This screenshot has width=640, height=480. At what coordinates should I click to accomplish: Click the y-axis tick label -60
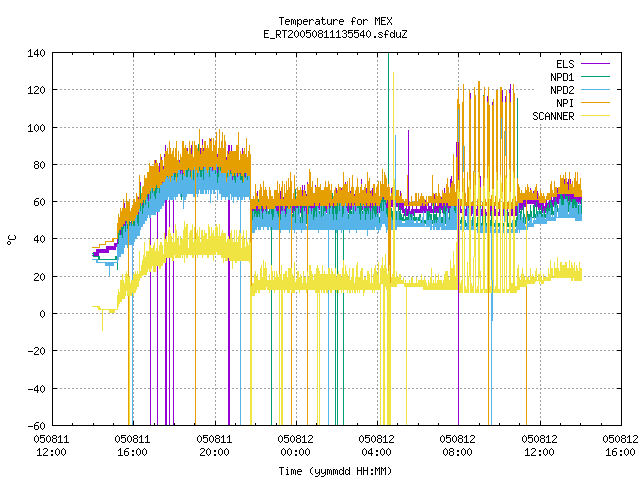(36, 426)
